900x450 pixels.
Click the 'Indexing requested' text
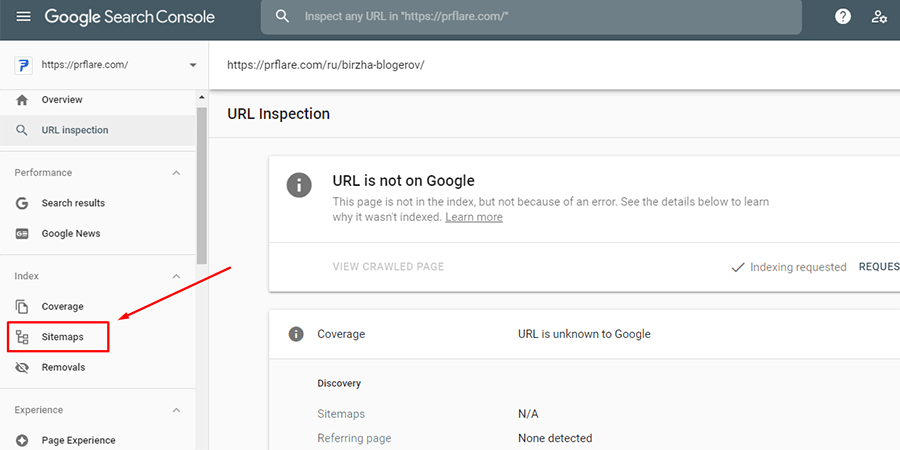pos(798,267)
